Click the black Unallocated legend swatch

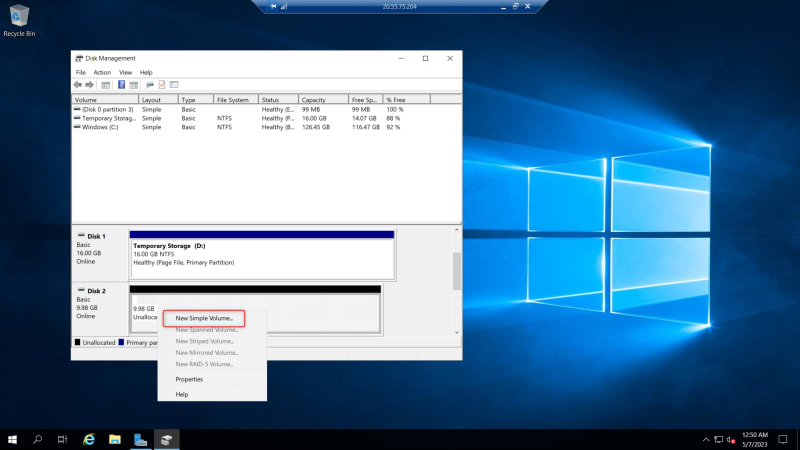[x=78, y=342]
